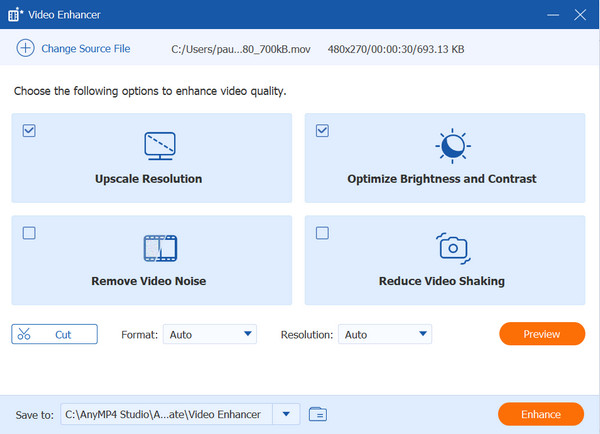This screenshot has width=600, height=434.
Task: Click the Enhance button
Action: [541, 414]
